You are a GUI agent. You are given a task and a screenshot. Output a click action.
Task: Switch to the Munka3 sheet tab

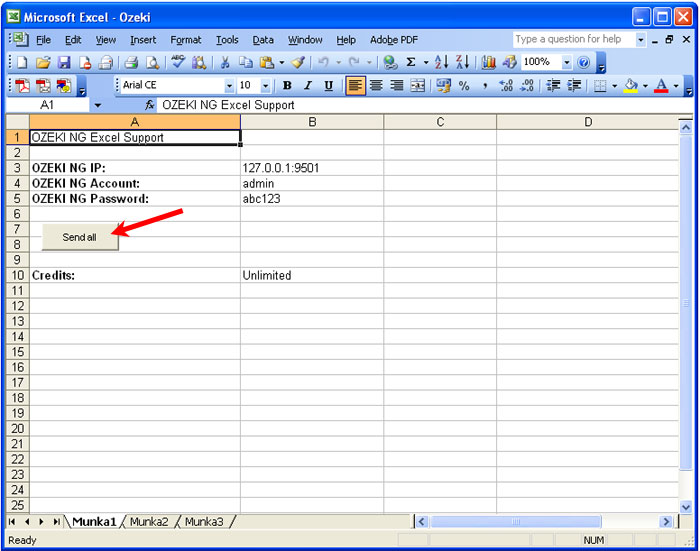(x=204, y=522)
